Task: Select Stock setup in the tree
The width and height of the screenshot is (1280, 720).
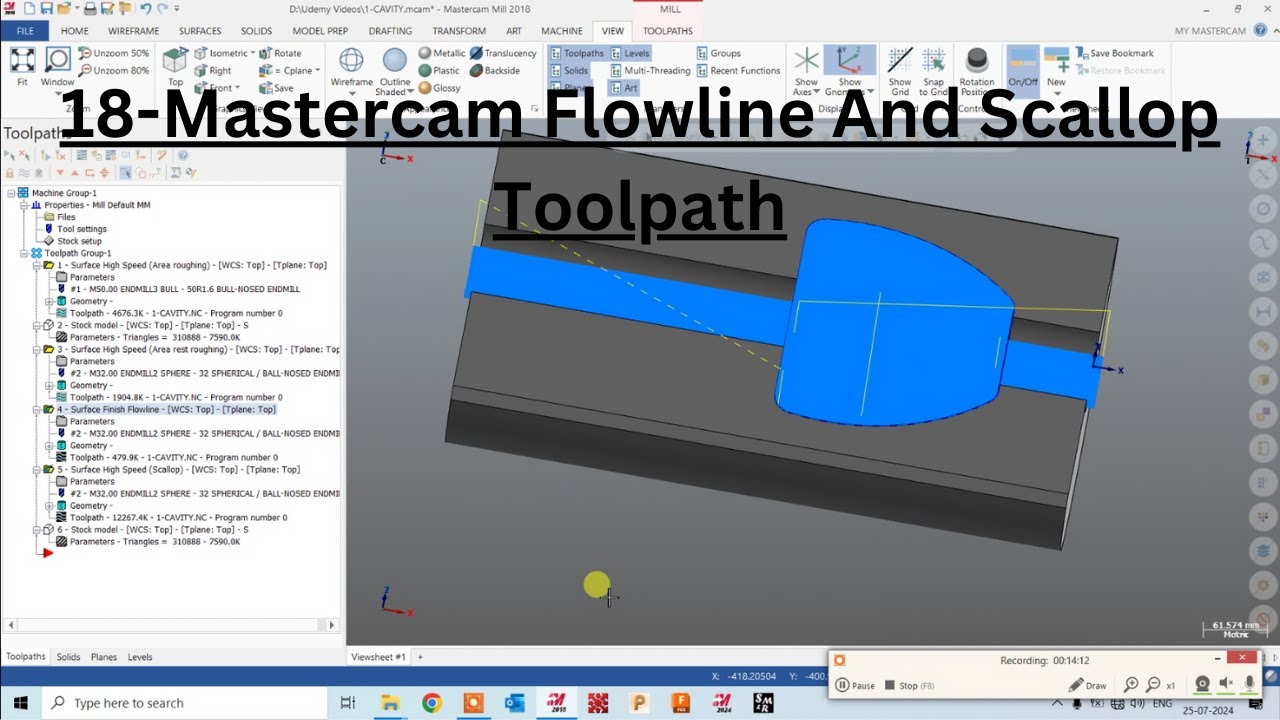Action: [x=79, y=241]
